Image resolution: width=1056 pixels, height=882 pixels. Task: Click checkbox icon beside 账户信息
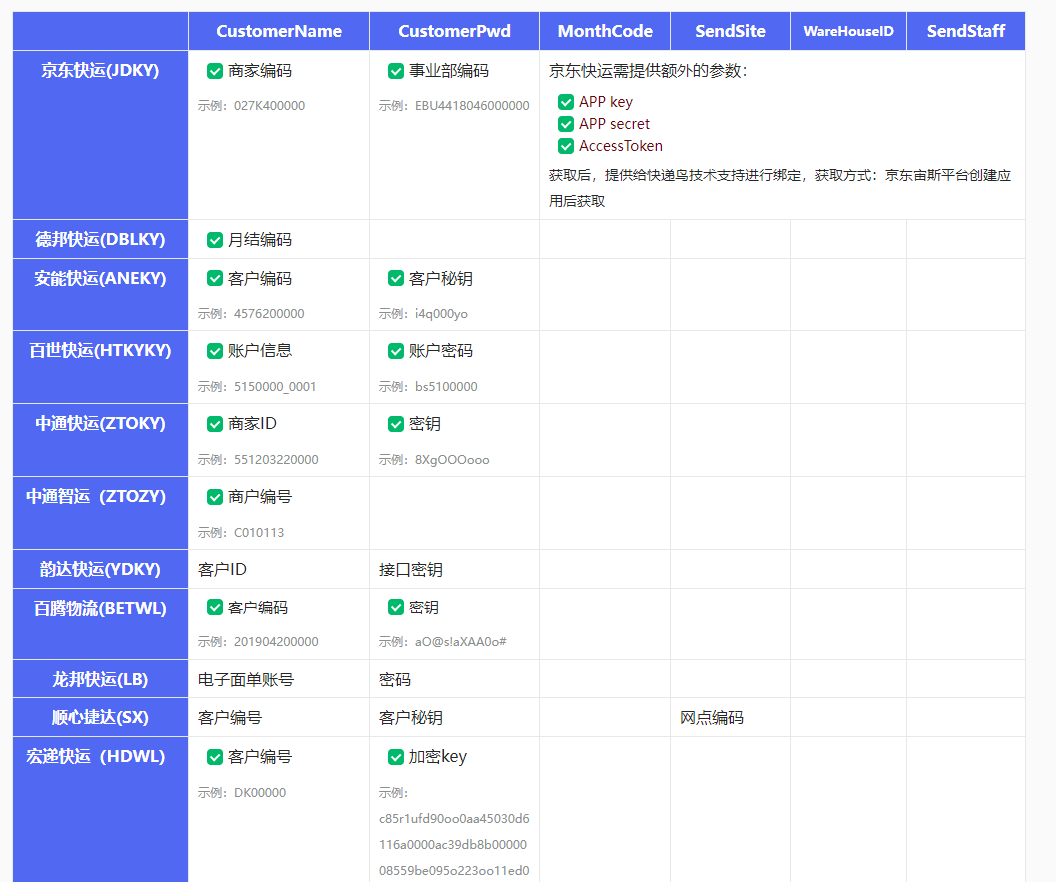pyautogui.click(x=215, y=351)
